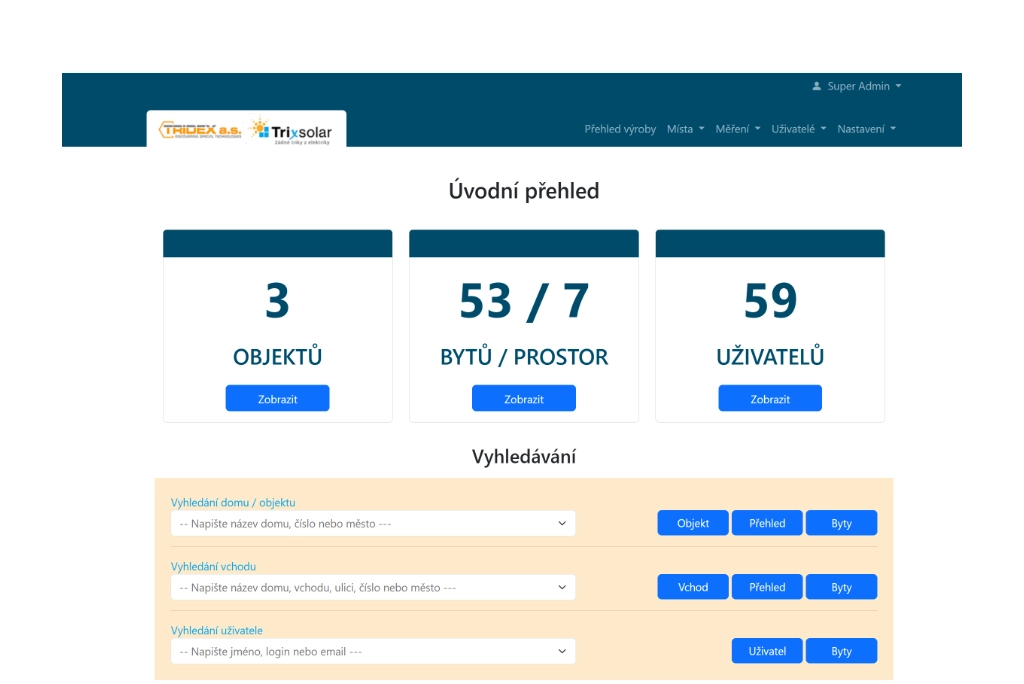Open the user search combo box

(x=373, y=651)
